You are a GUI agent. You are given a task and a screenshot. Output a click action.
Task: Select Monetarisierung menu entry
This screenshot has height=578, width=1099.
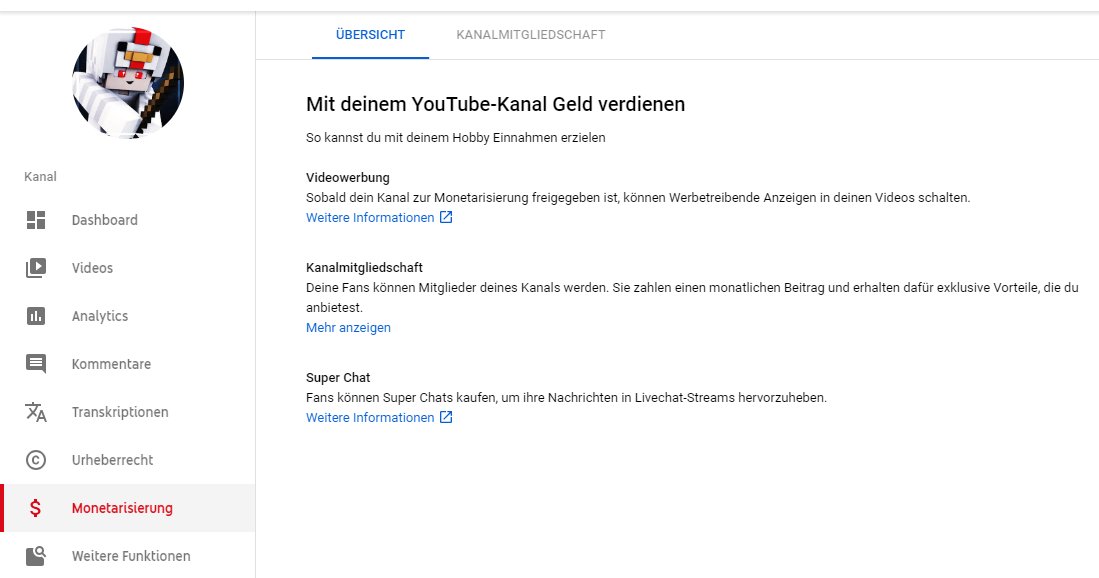(x=128, y=508)
